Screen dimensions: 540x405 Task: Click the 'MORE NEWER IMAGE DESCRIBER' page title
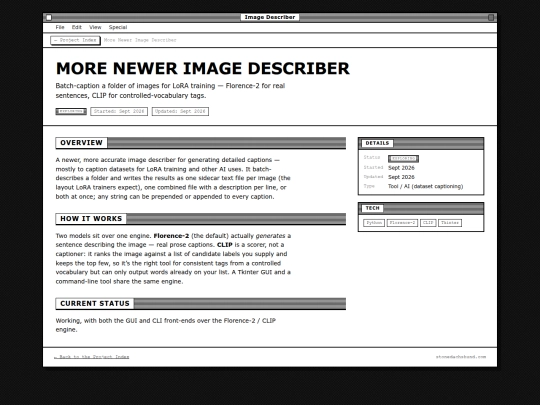[202, 68]
